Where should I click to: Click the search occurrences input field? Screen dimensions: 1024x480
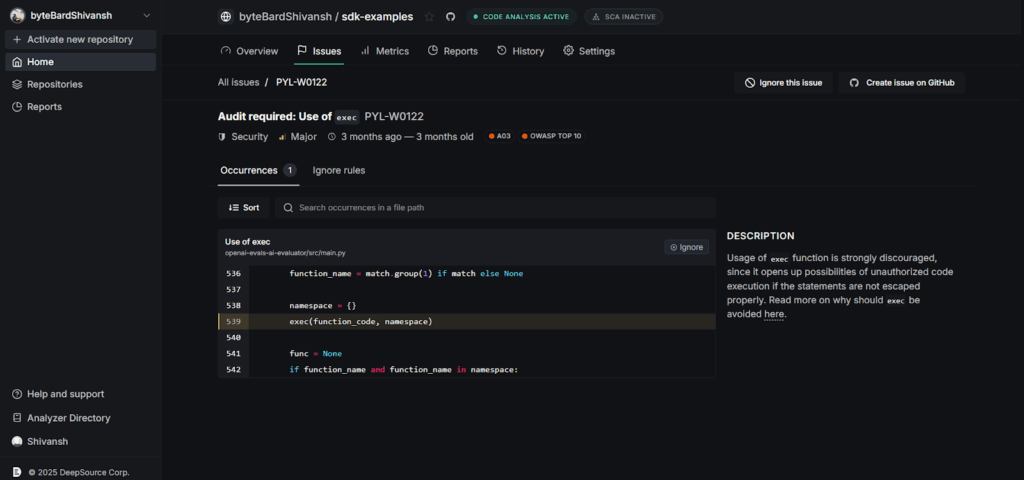click(x=495, y=208)
